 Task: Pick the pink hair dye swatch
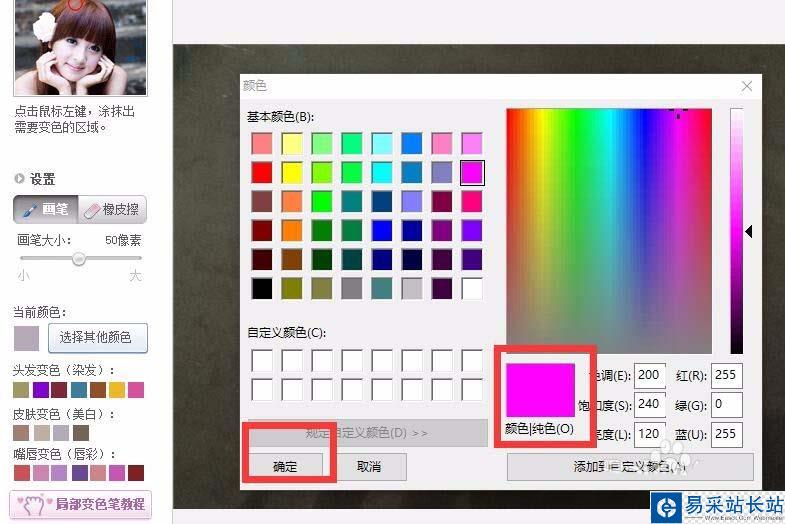point(136,390)
